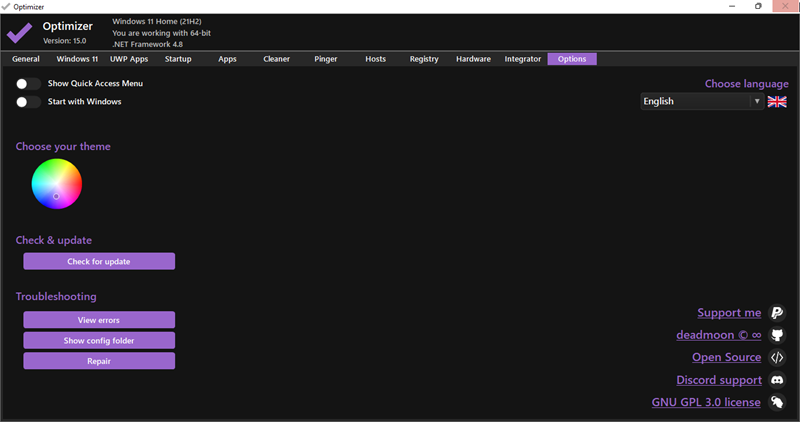Switch to the Windows 11 tab
The image size is (800, 422).
tap(77, 59)
